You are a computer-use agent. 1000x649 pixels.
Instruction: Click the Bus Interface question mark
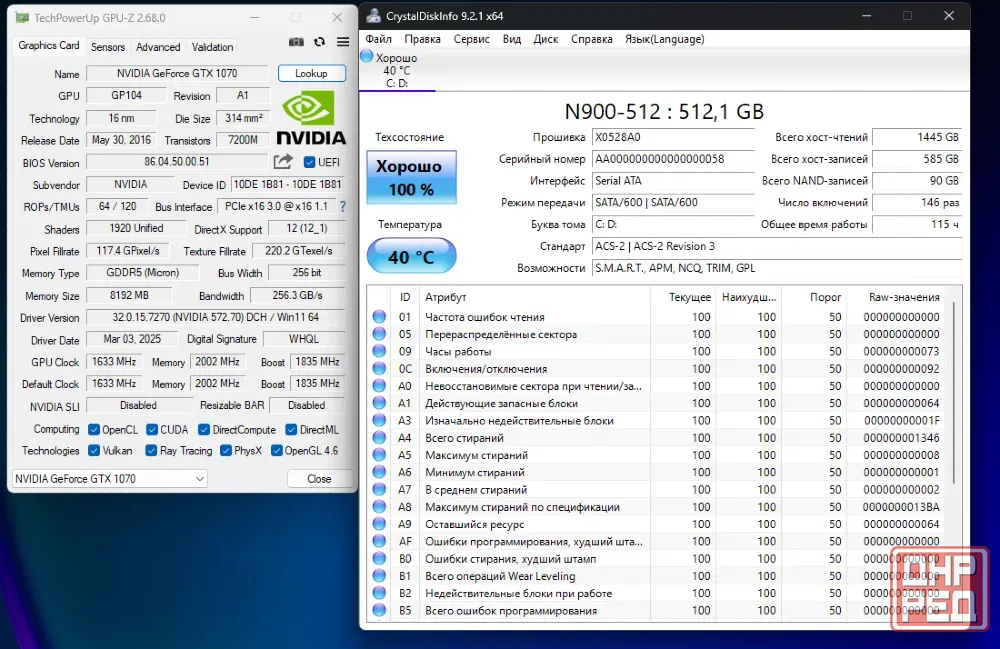[x=343, y=207]
